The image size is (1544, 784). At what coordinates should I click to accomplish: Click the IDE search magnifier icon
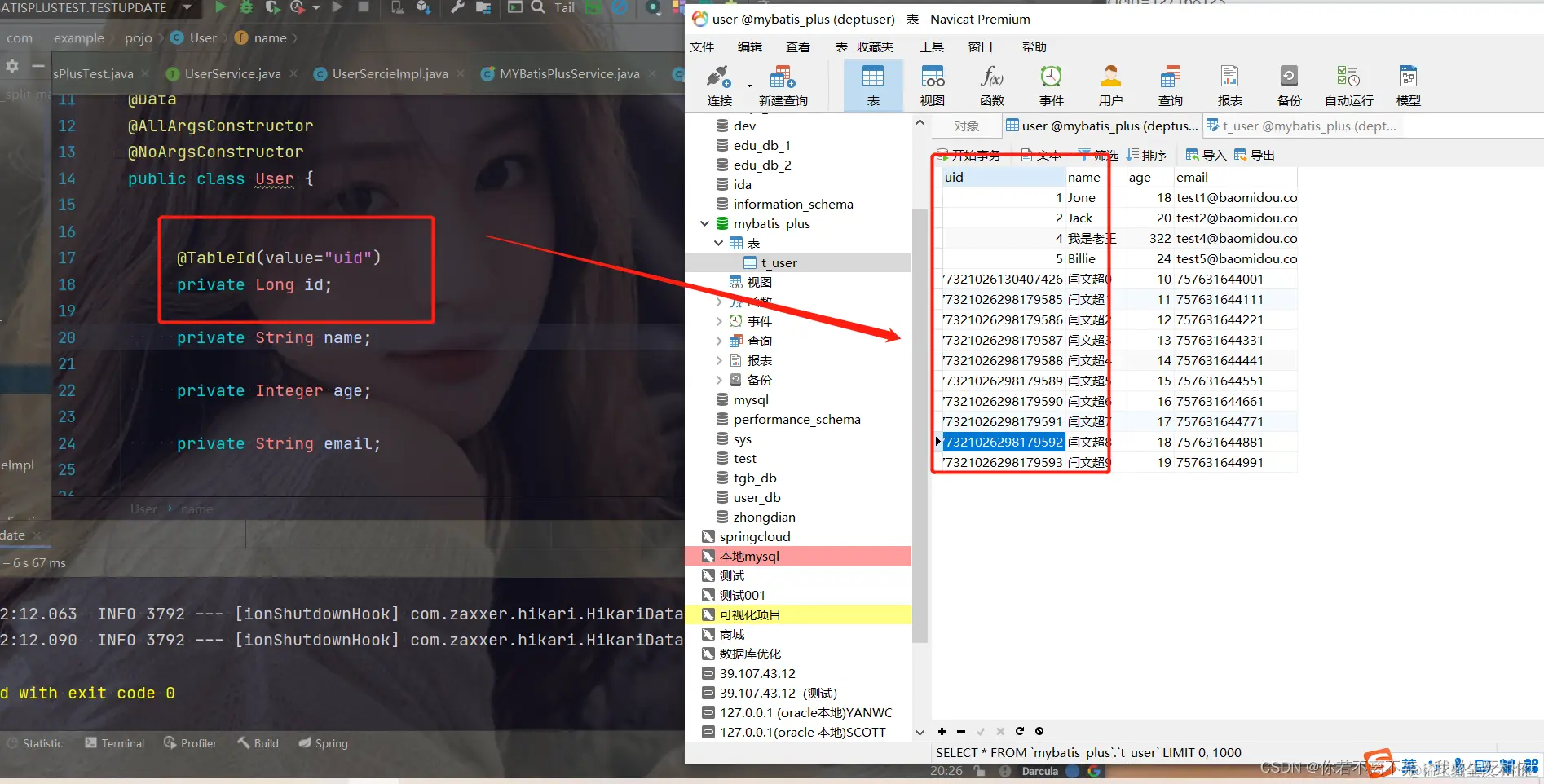[538, 7]
